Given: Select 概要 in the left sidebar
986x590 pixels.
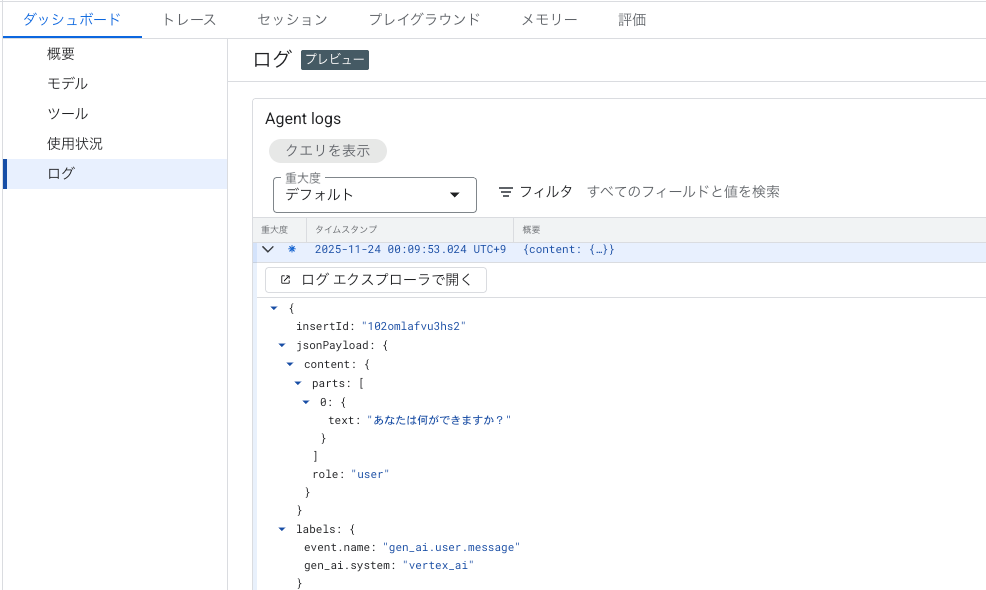Looking at the screenshot, I should [x=61, y=54].
